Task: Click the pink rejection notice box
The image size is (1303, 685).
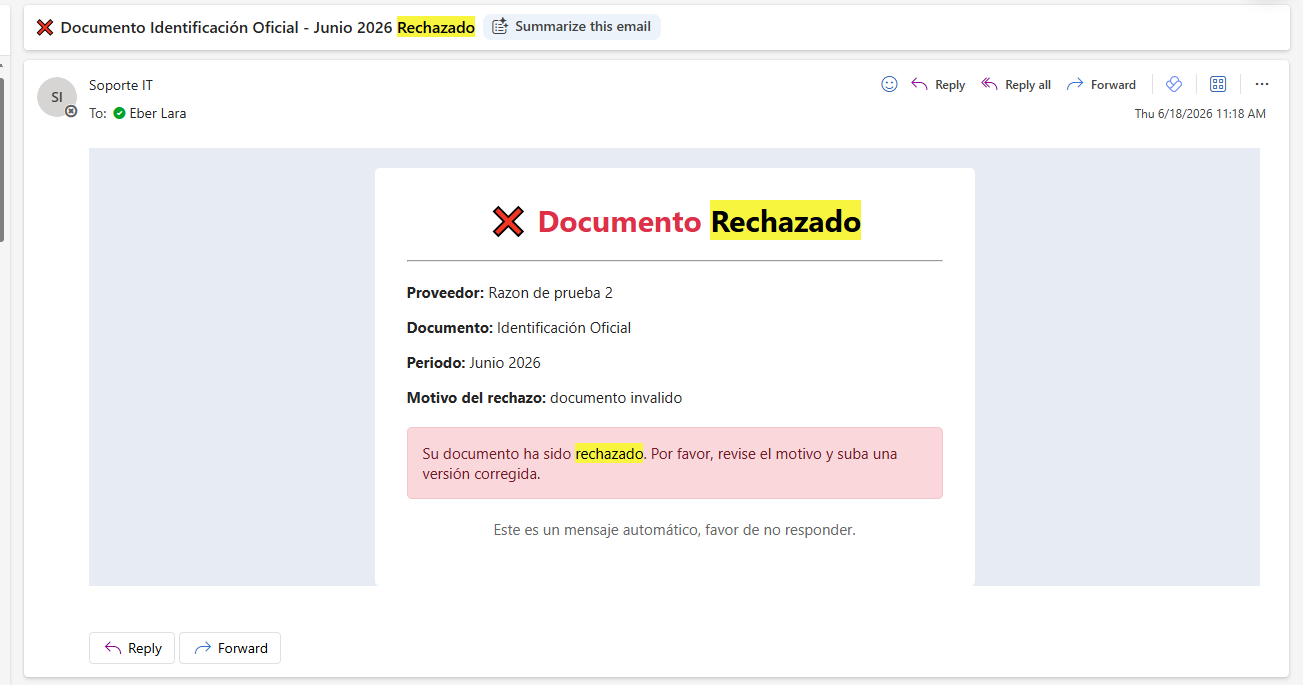Action: [x=675, y=463]
